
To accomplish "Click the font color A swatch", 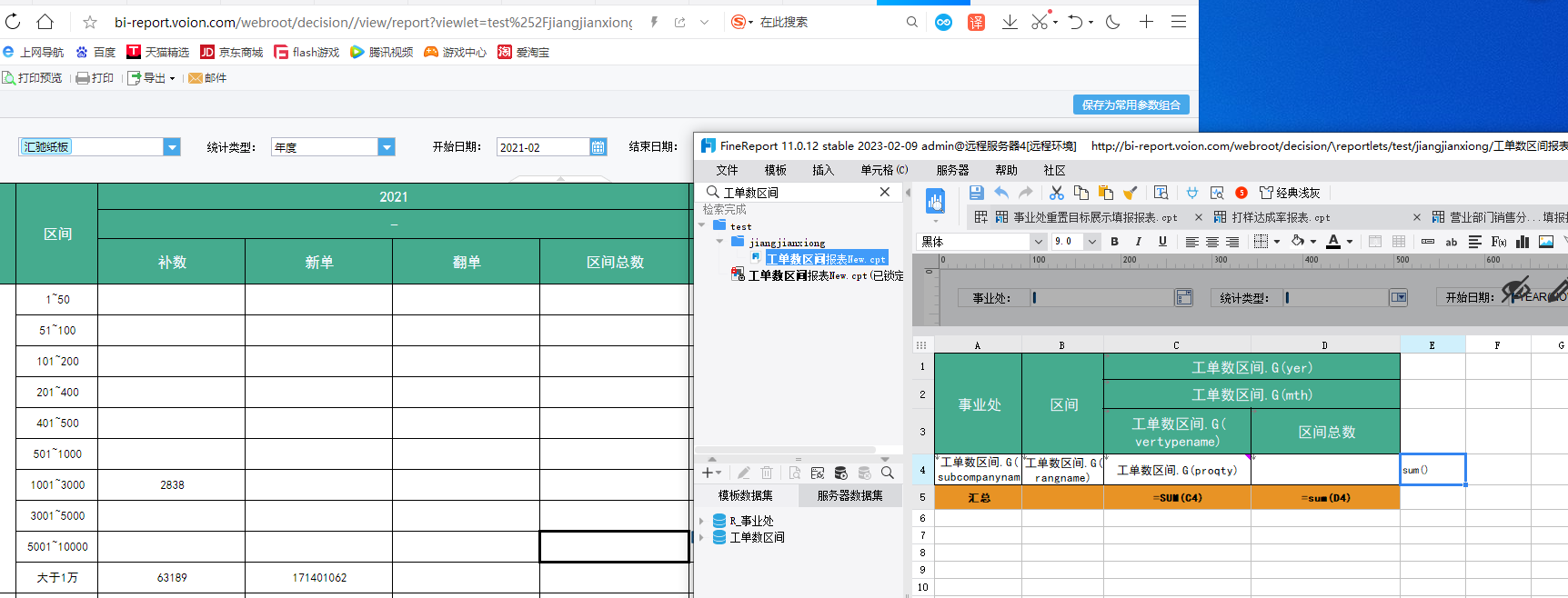I will [x=1332, y=242].
